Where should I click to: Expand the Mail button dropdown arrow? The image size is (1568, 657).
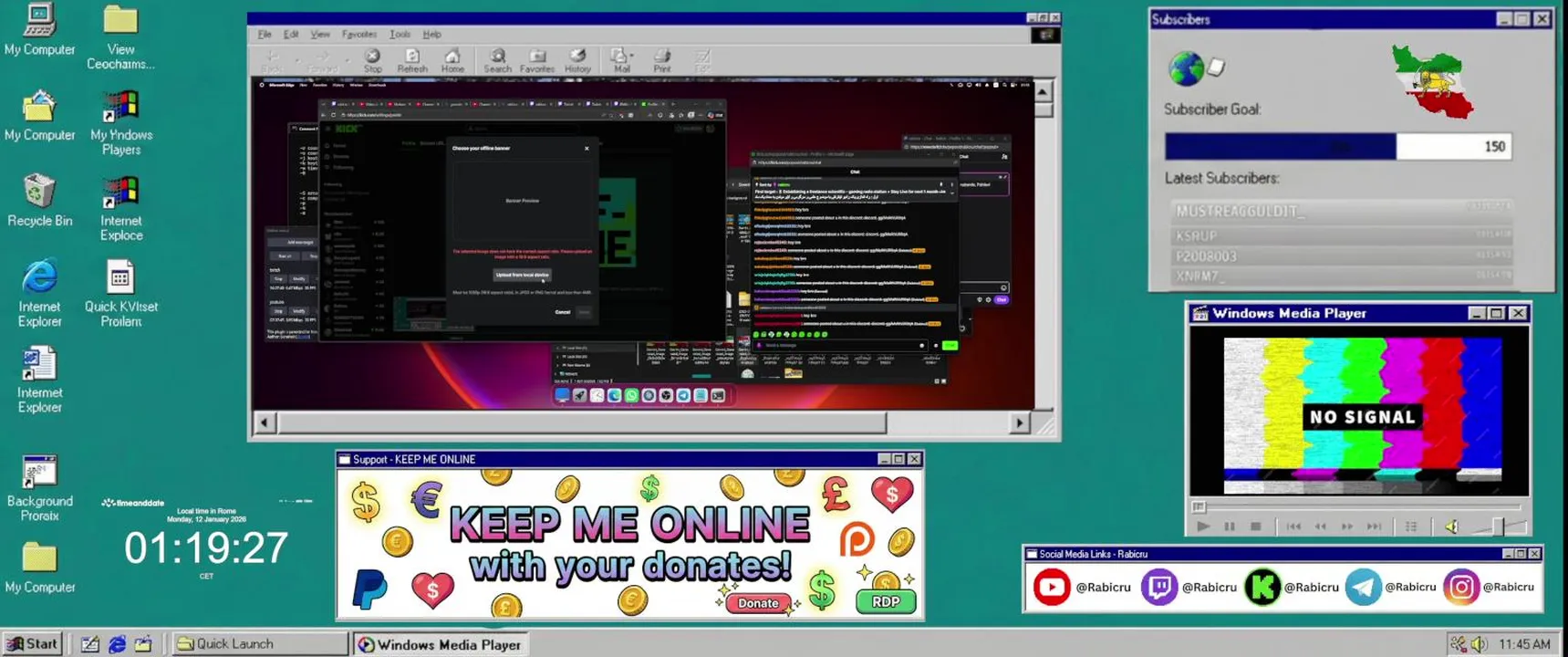(632, 56)
